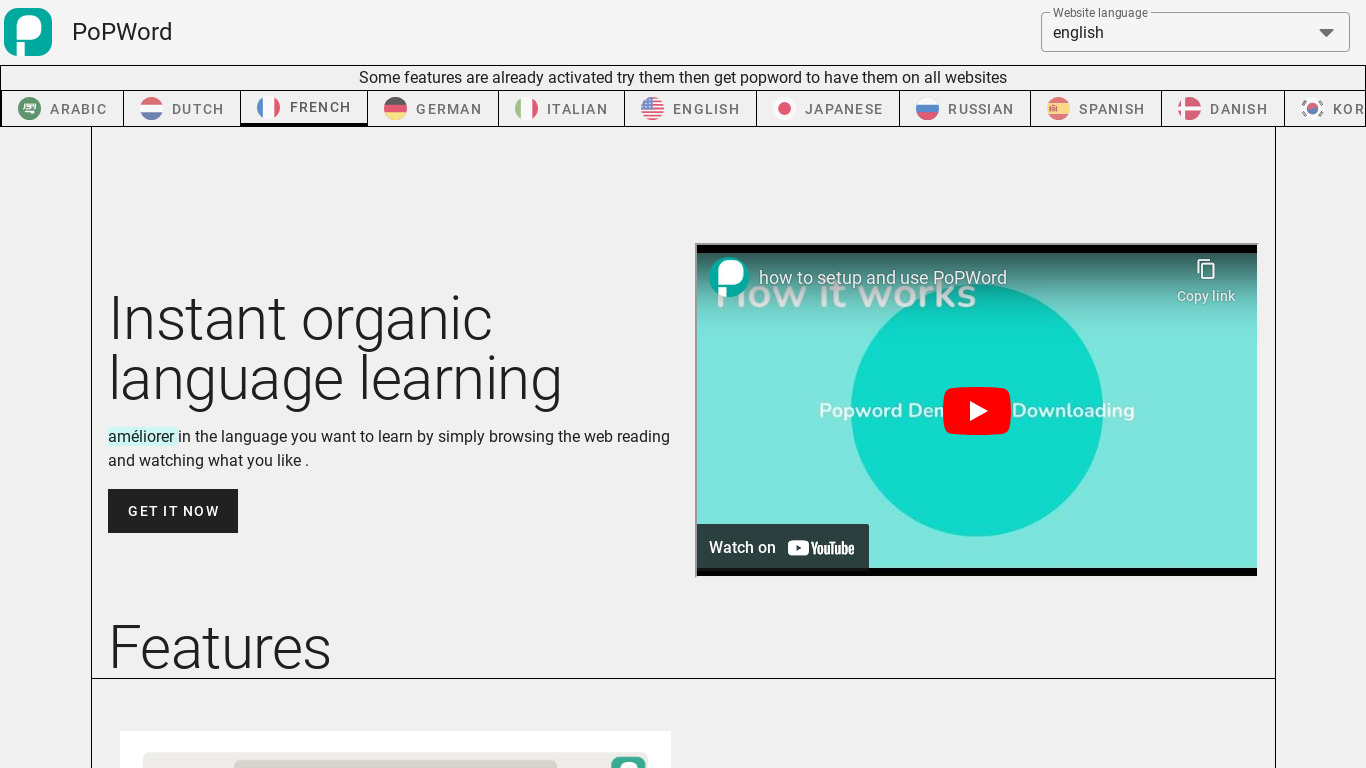The height and width of the screenshot is (768, 1366).
Task: Select the English language tab
Action: [690, 109]
